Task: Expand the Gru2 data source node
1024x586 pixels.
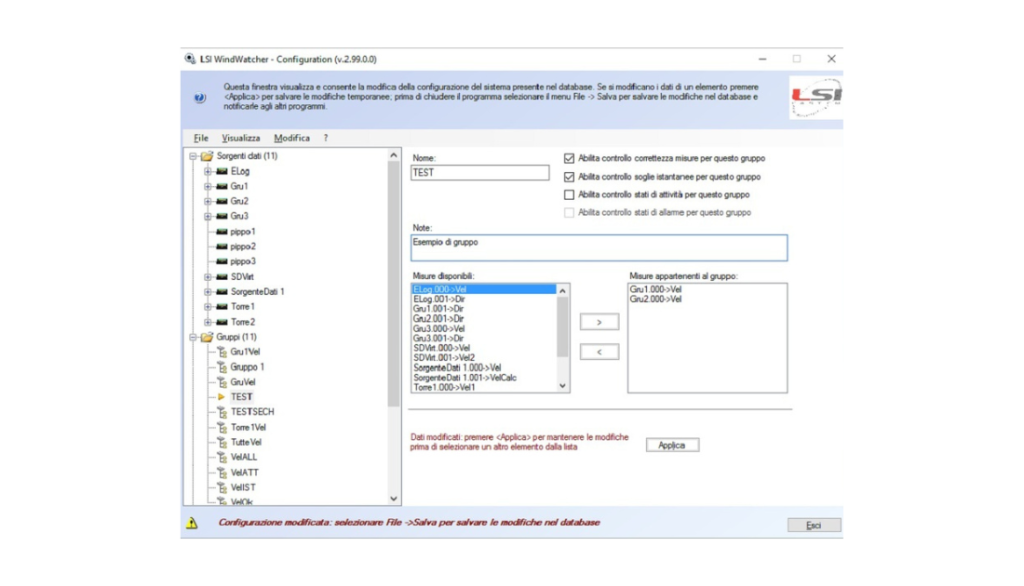Action: click(208, 201)
